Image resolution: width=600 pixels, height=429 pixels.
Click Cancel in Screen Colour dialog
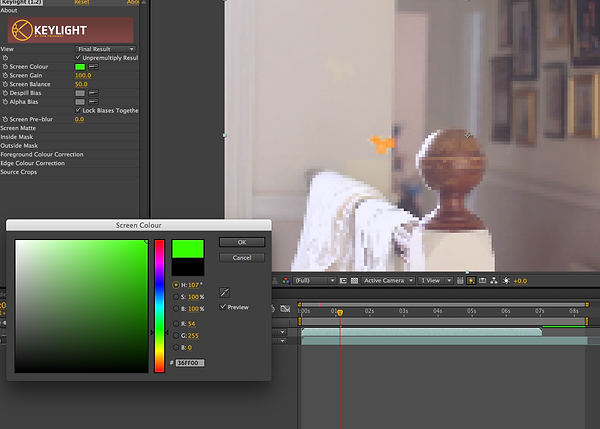[242, 258]
